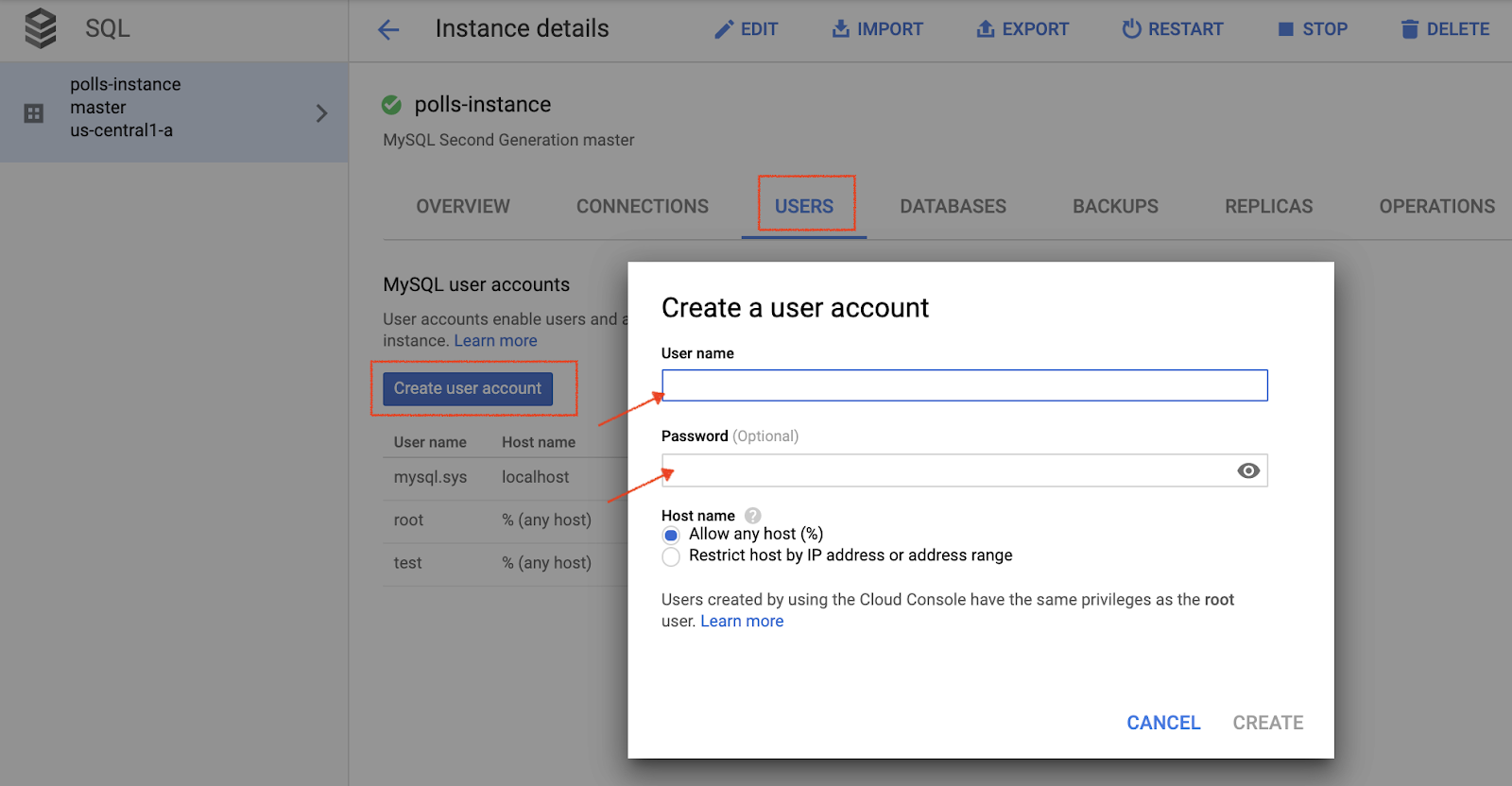Open Learn more link about root privileges
The image size is (1512, 786).
[x=742, y=621]
